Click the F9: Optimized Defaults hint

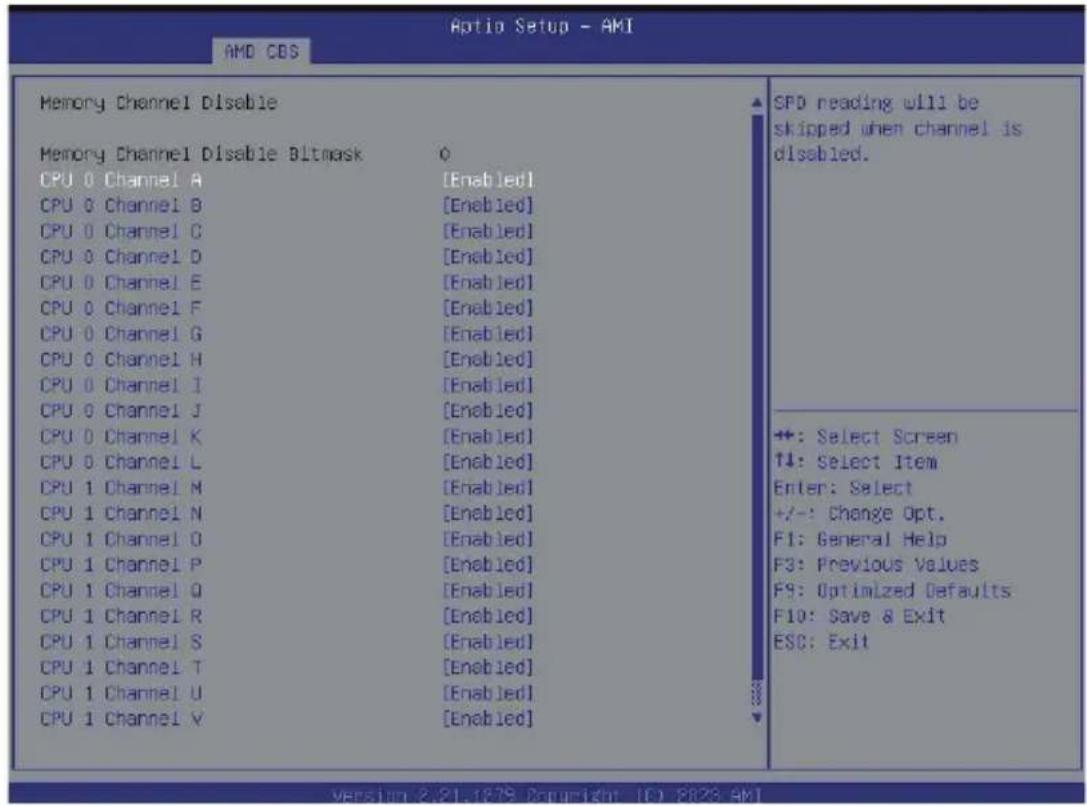coord(892,590)
